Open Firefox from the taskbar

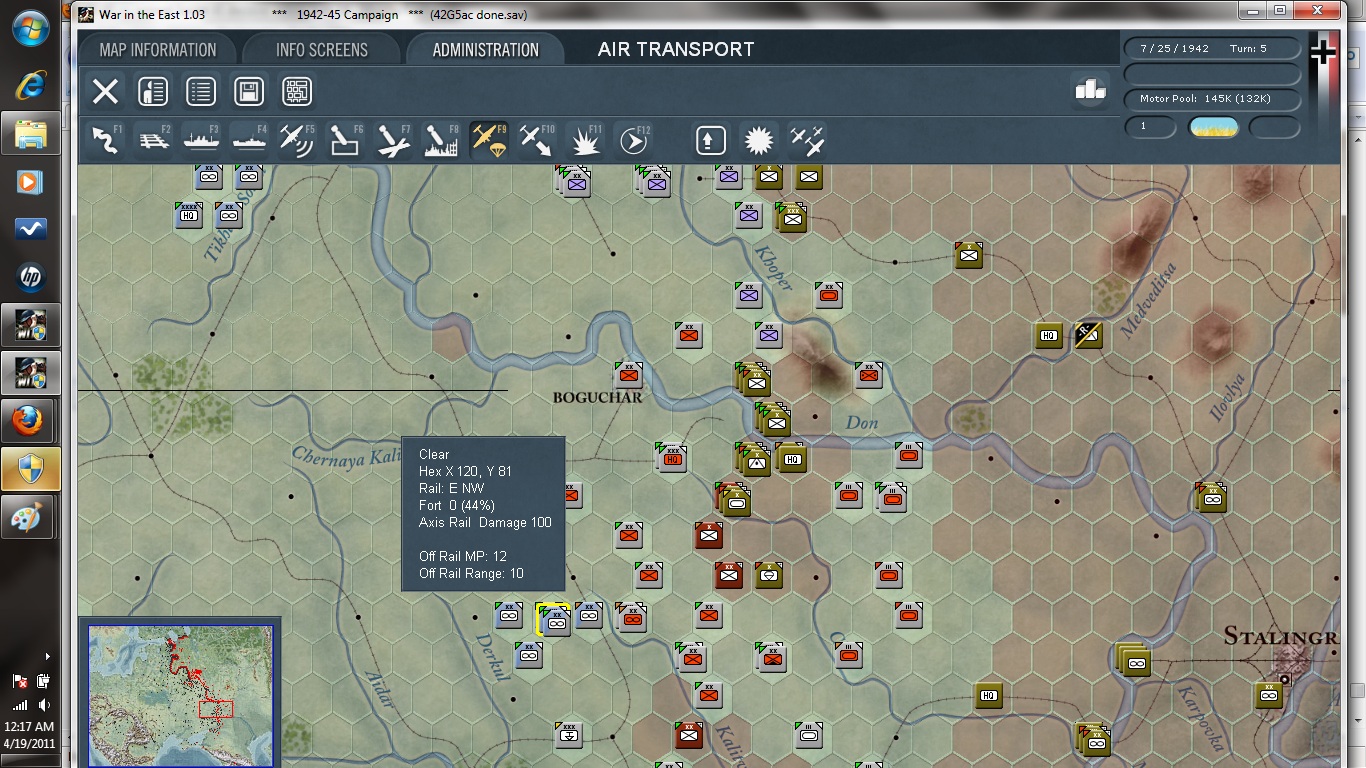coord(30,421)
